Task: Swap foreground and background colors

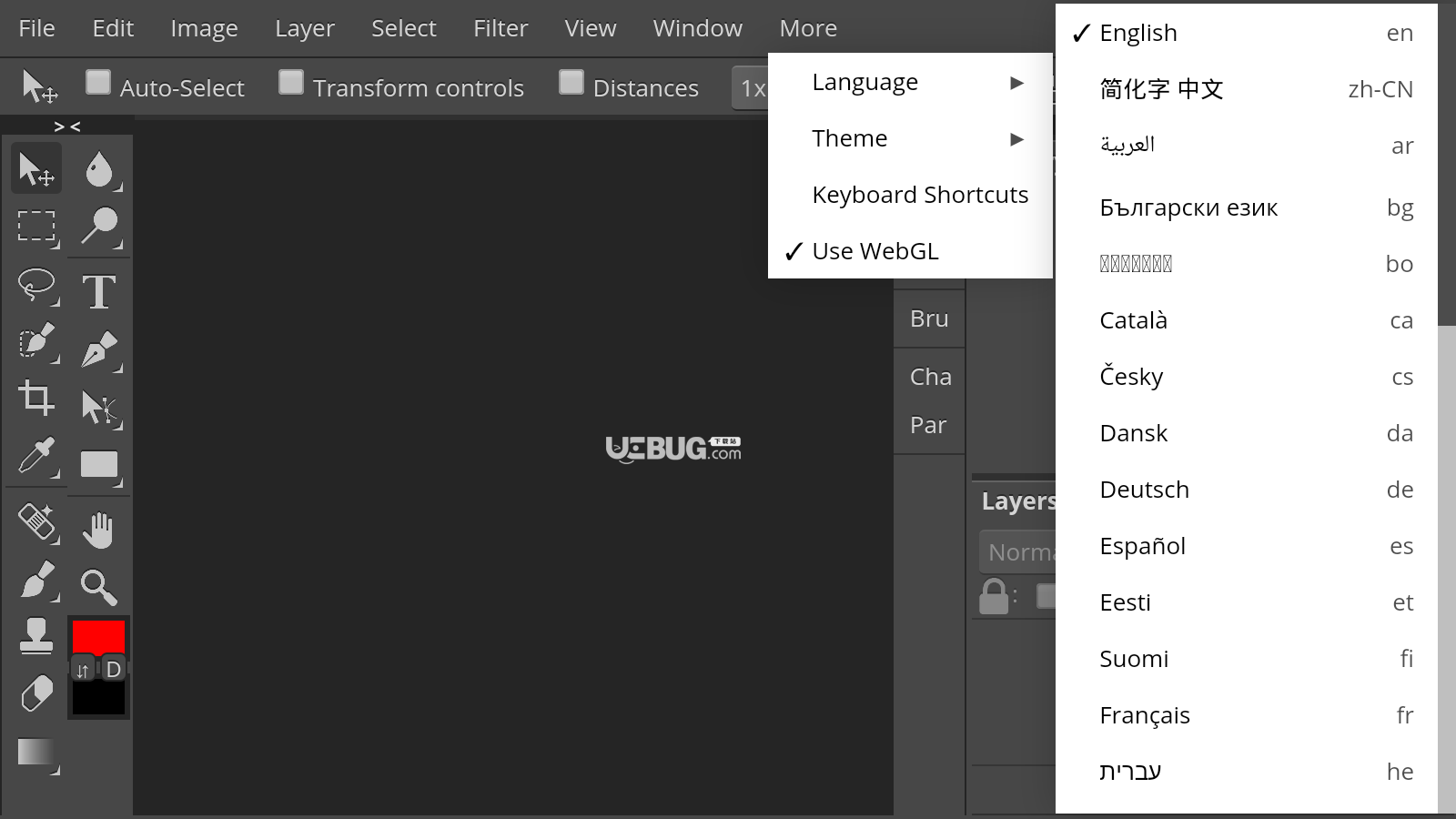Action: 83,670
